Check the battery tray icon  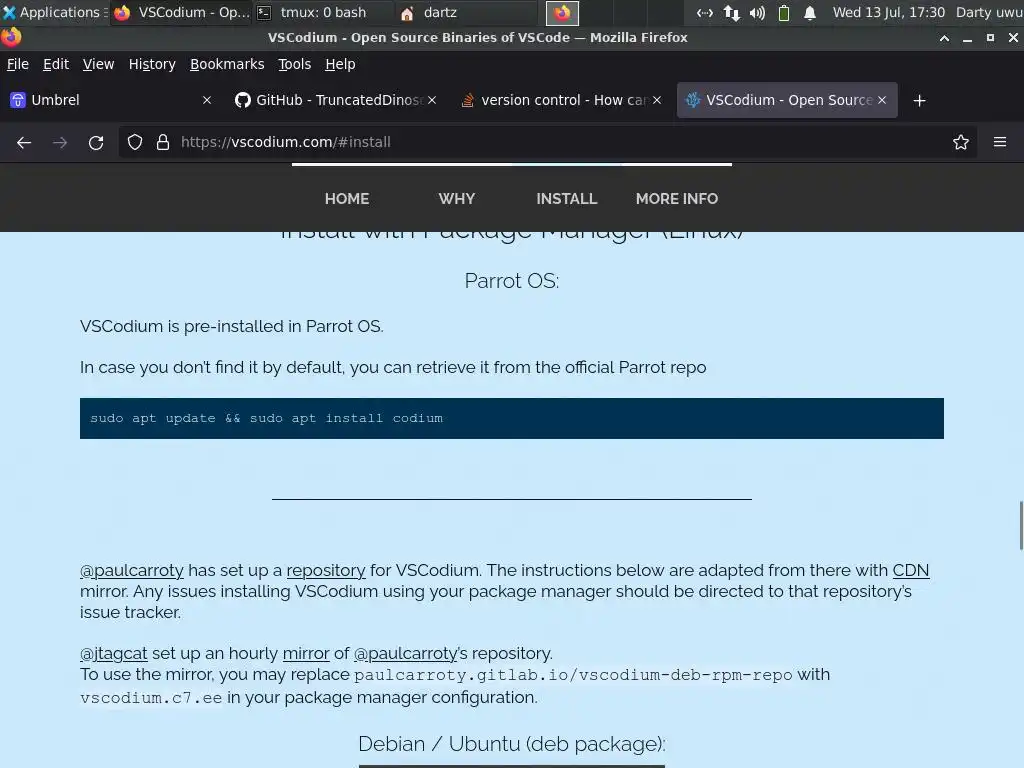click(x=784, y=12)
